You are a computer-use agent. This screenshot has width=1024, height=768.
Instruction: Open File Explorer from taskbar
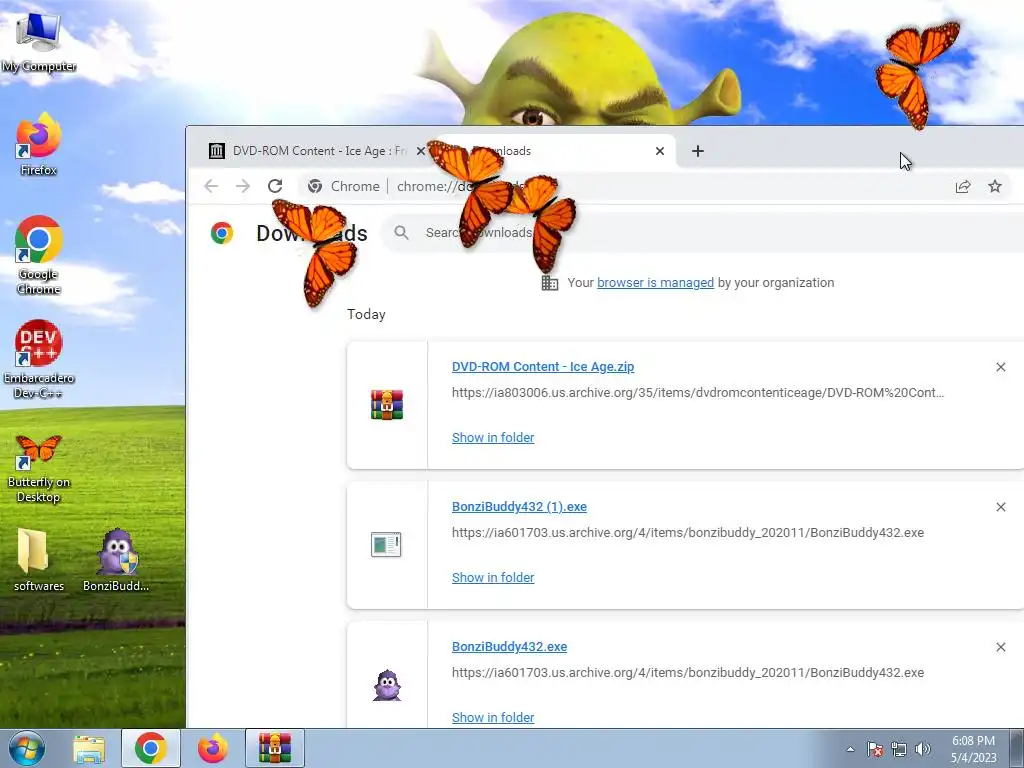click(89, 748)
